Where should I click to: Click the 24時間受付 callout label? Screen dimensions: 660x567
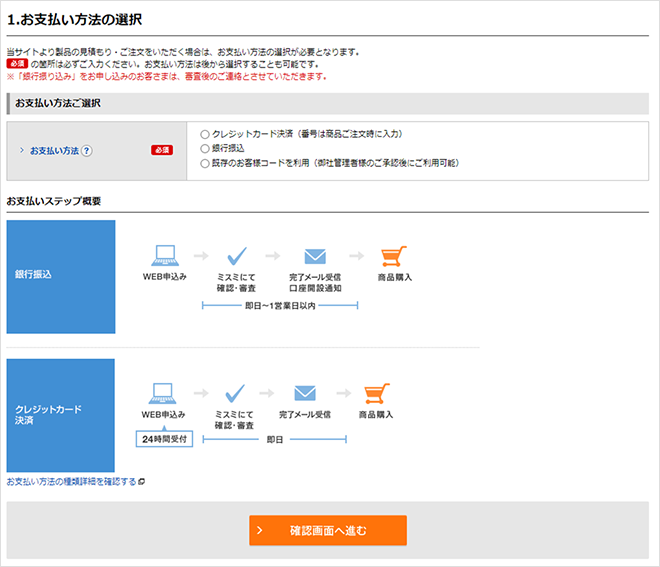point(164,438)
